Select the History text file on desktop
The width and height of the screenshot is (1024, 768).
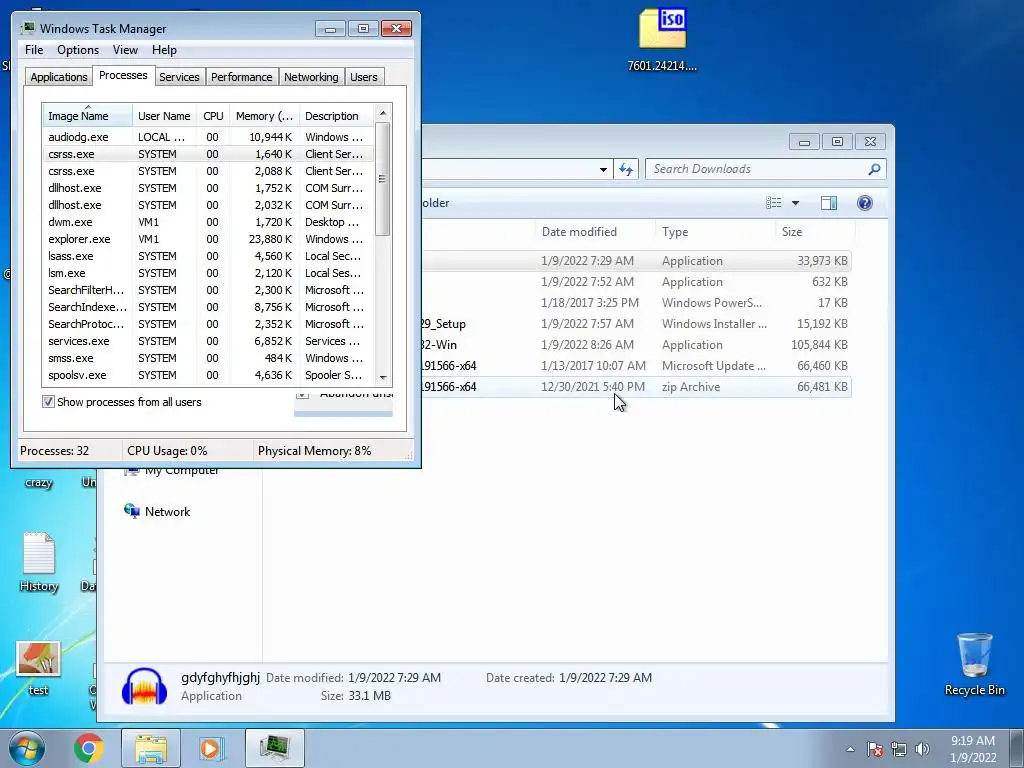[39, 563]
